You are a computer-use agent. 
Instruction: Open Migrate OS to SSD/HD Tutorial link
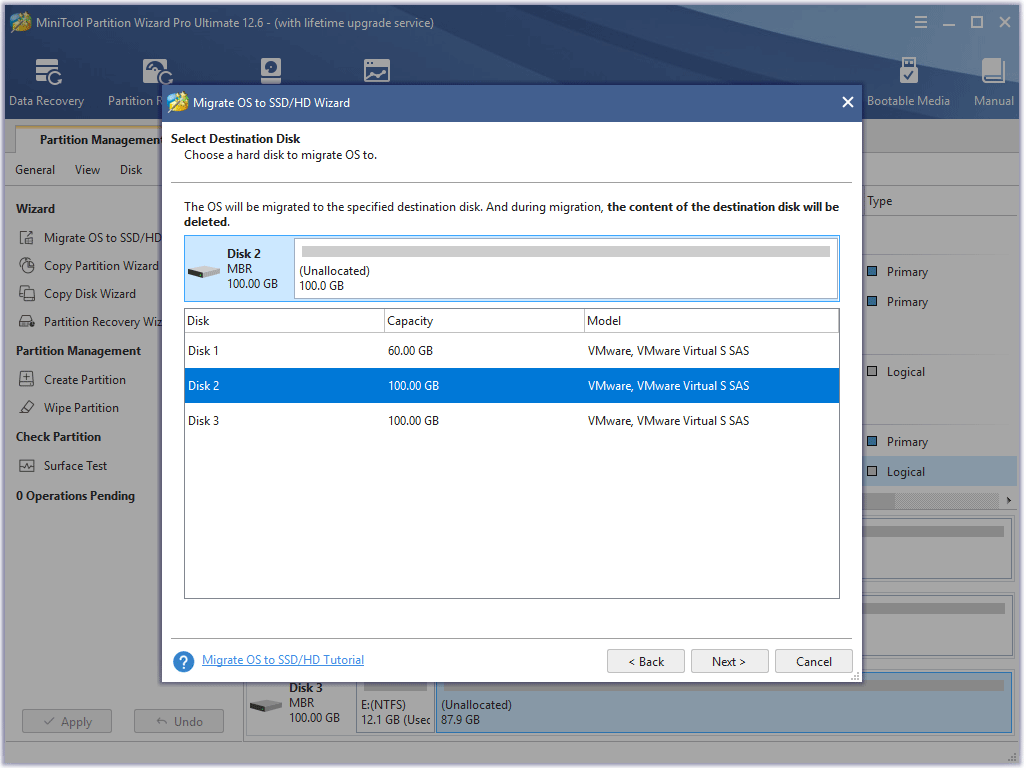point(283,660)
